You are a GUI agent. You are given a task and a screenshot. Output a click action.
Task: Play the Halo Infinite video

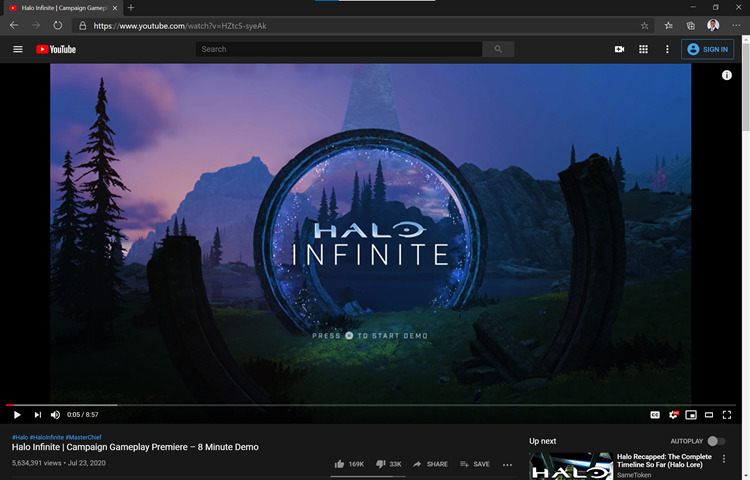pyautogui.click(x=17, y=414)
